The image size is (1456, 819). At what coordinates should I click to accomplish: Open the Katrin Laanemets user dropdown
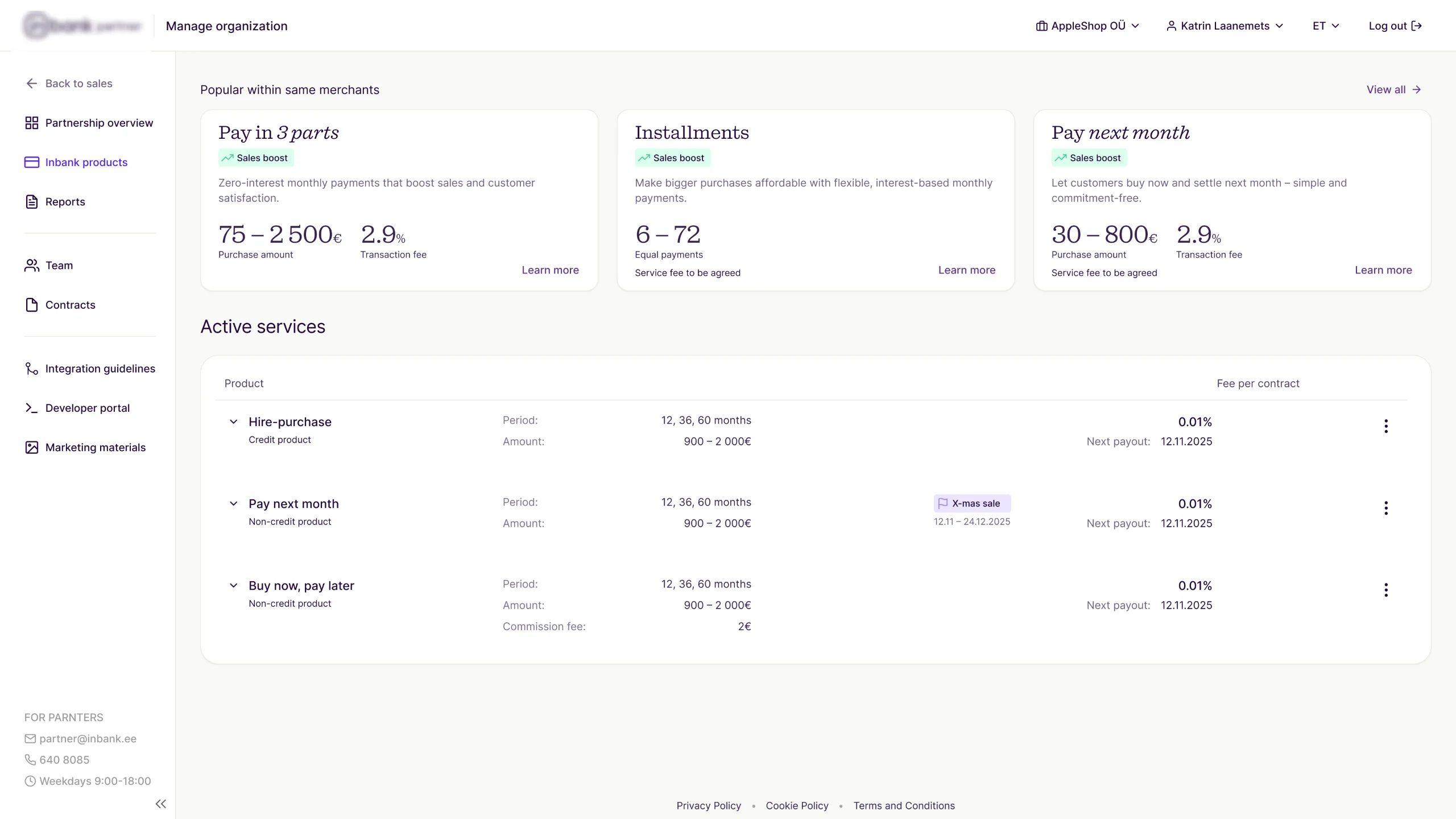click(x=1225, y=26)
